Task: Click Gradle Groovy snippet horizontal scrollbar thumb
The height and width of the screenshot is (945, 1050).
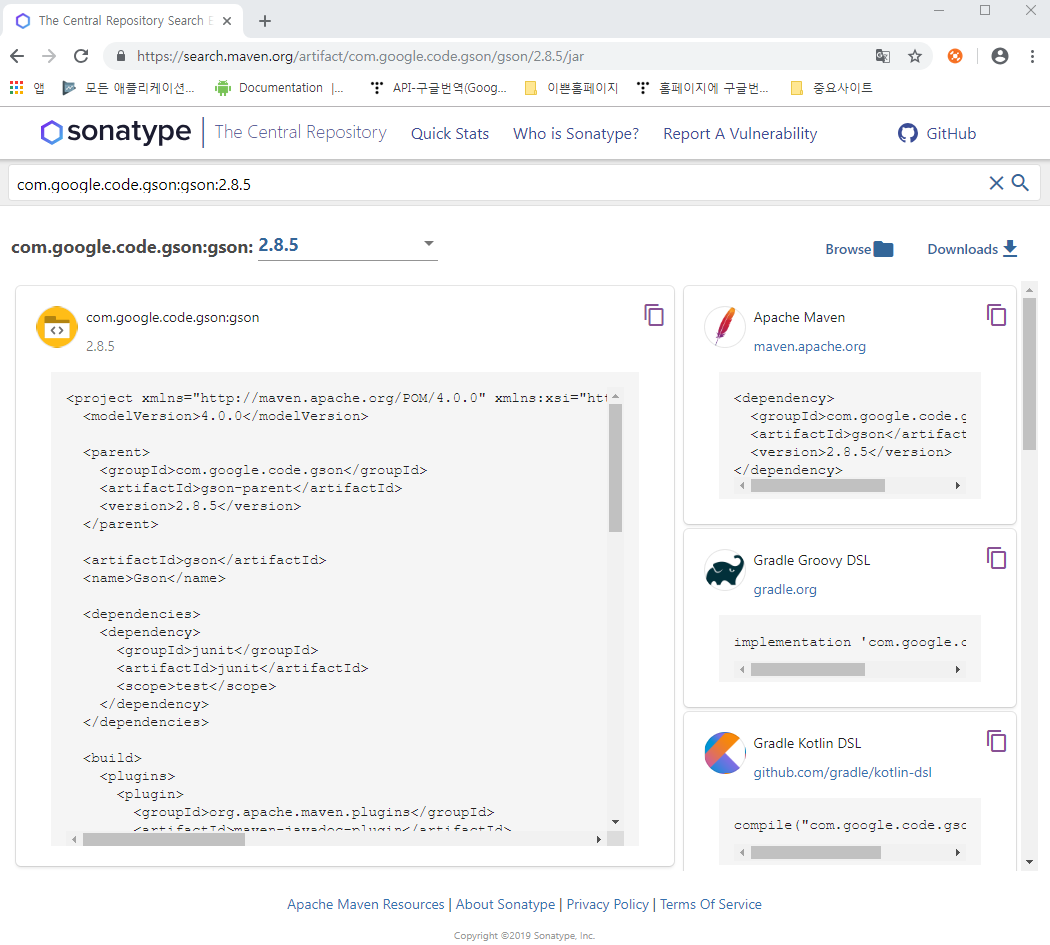Action: point(808,669)
